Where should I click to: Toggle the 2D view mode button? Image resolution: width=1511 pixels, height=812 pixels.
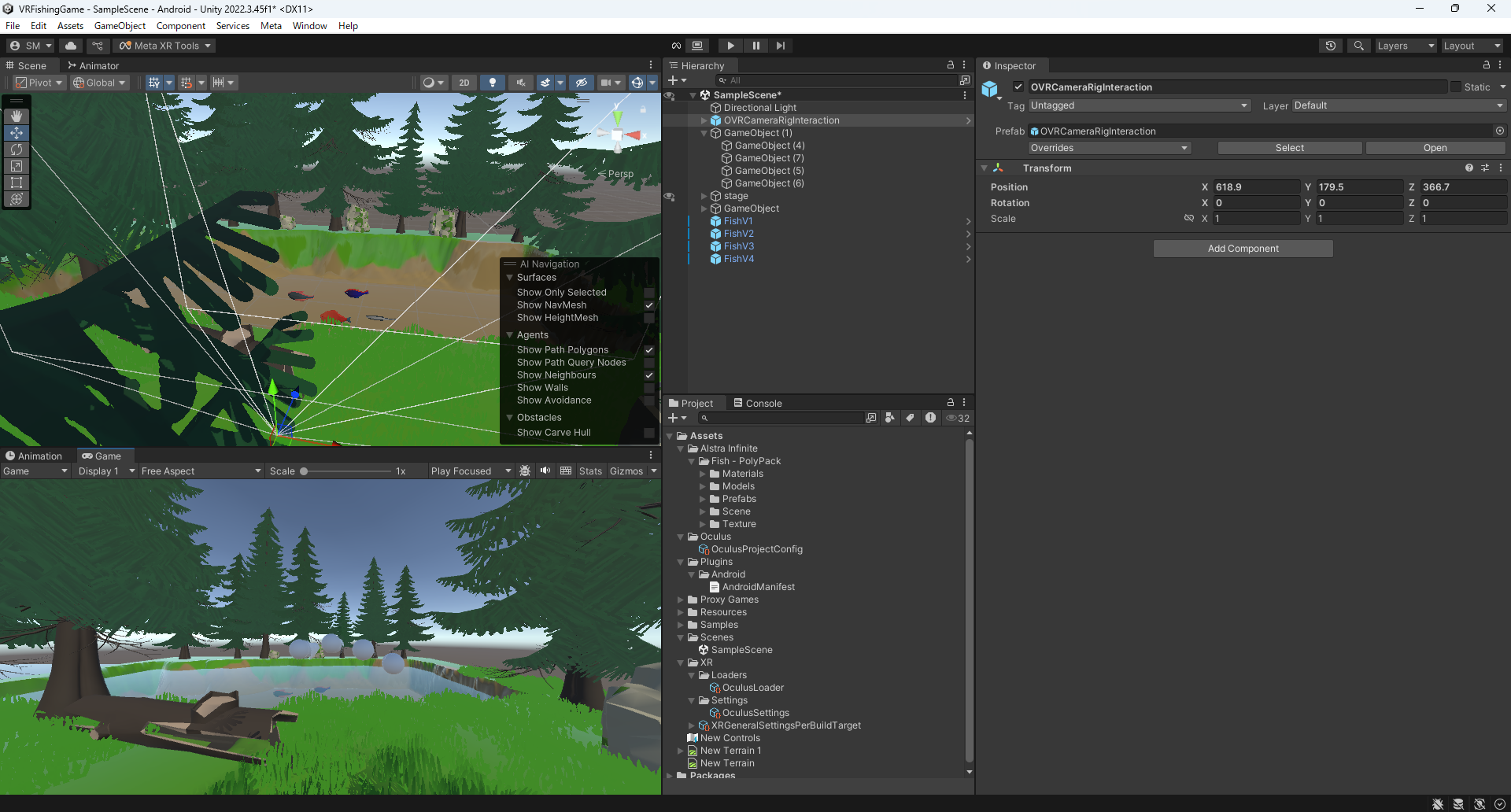point(464,83)
